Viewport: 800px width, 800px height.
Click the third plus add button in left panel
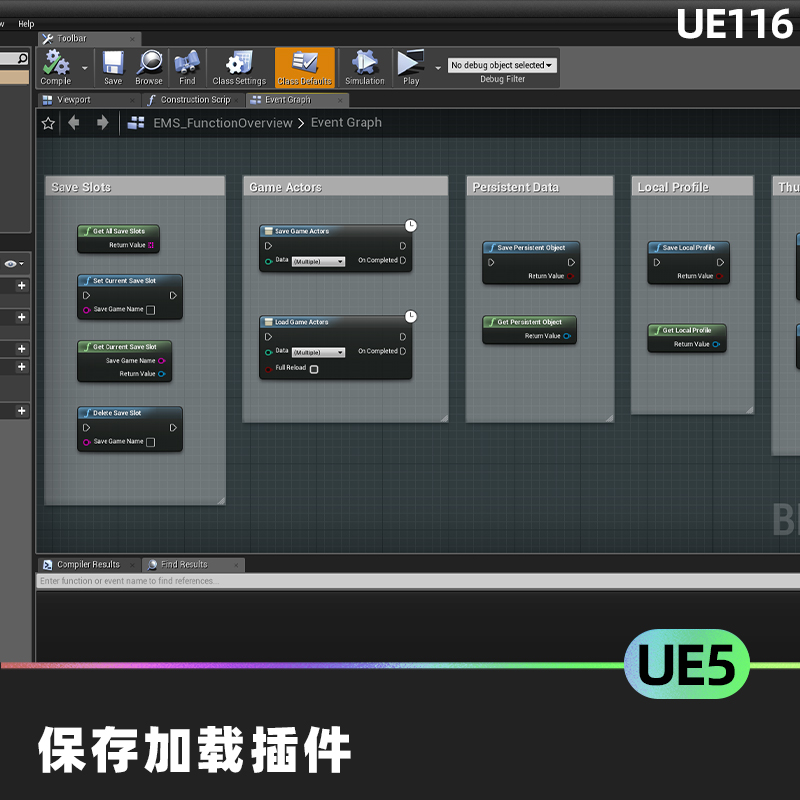click(x=21, y=349)
